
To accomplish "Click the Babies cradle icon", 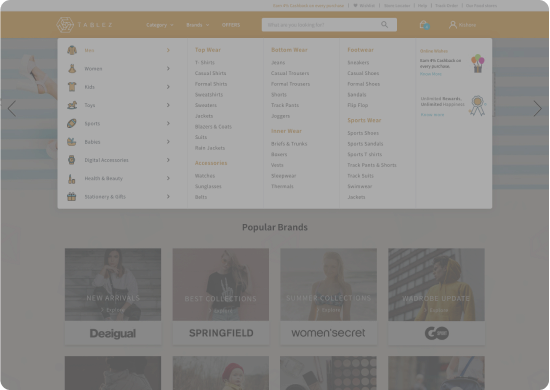I will pyautogui.click(x=72, y=142).
